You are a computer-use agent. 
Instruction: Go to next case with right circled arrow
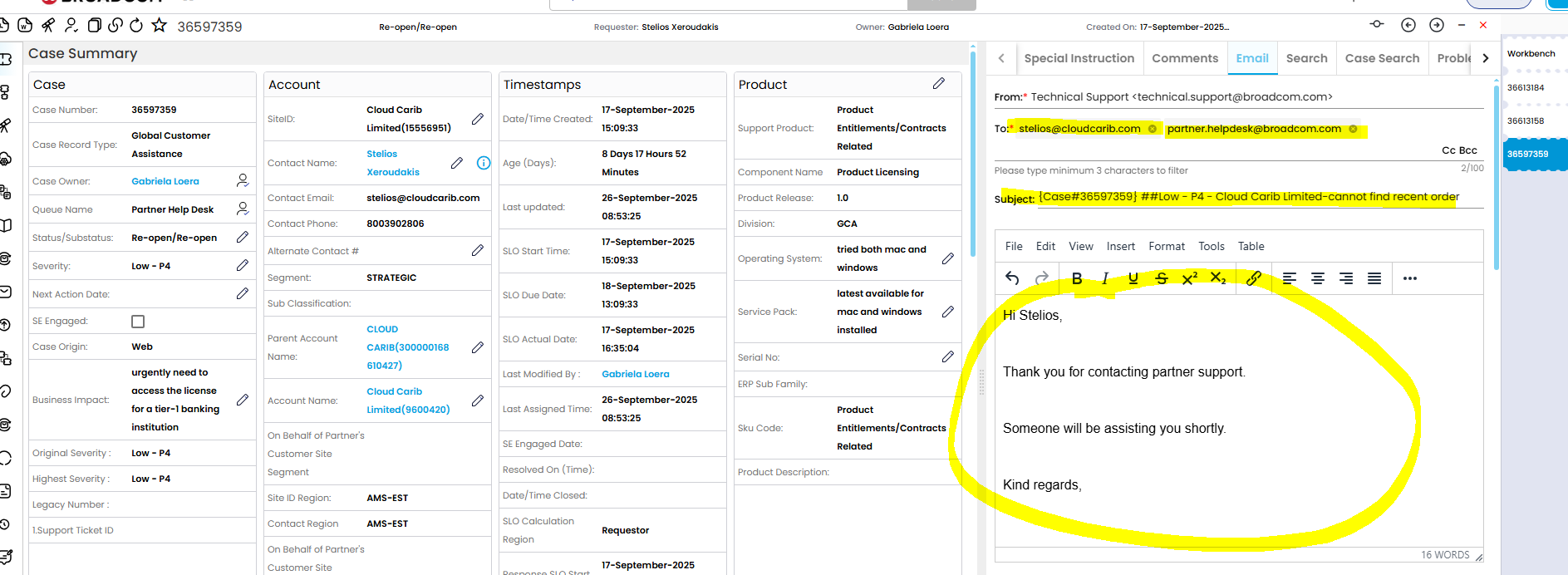point(1437,25)
